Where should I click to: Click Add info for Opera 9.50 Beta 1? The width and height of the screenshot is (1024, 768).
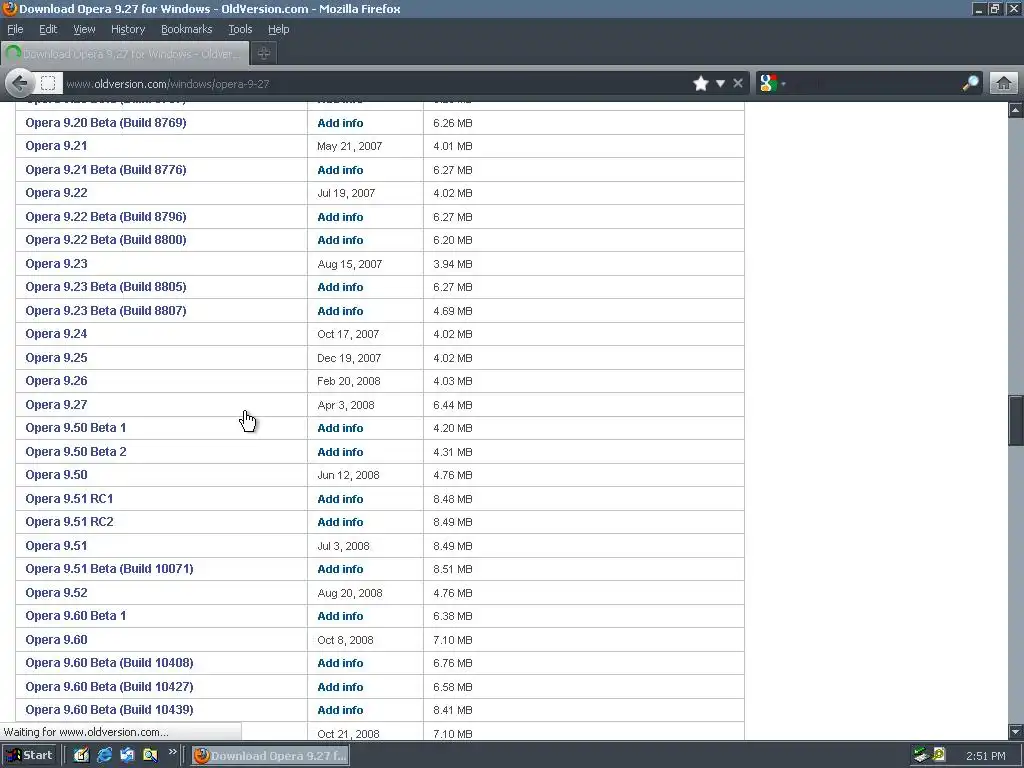click(340, 428)
